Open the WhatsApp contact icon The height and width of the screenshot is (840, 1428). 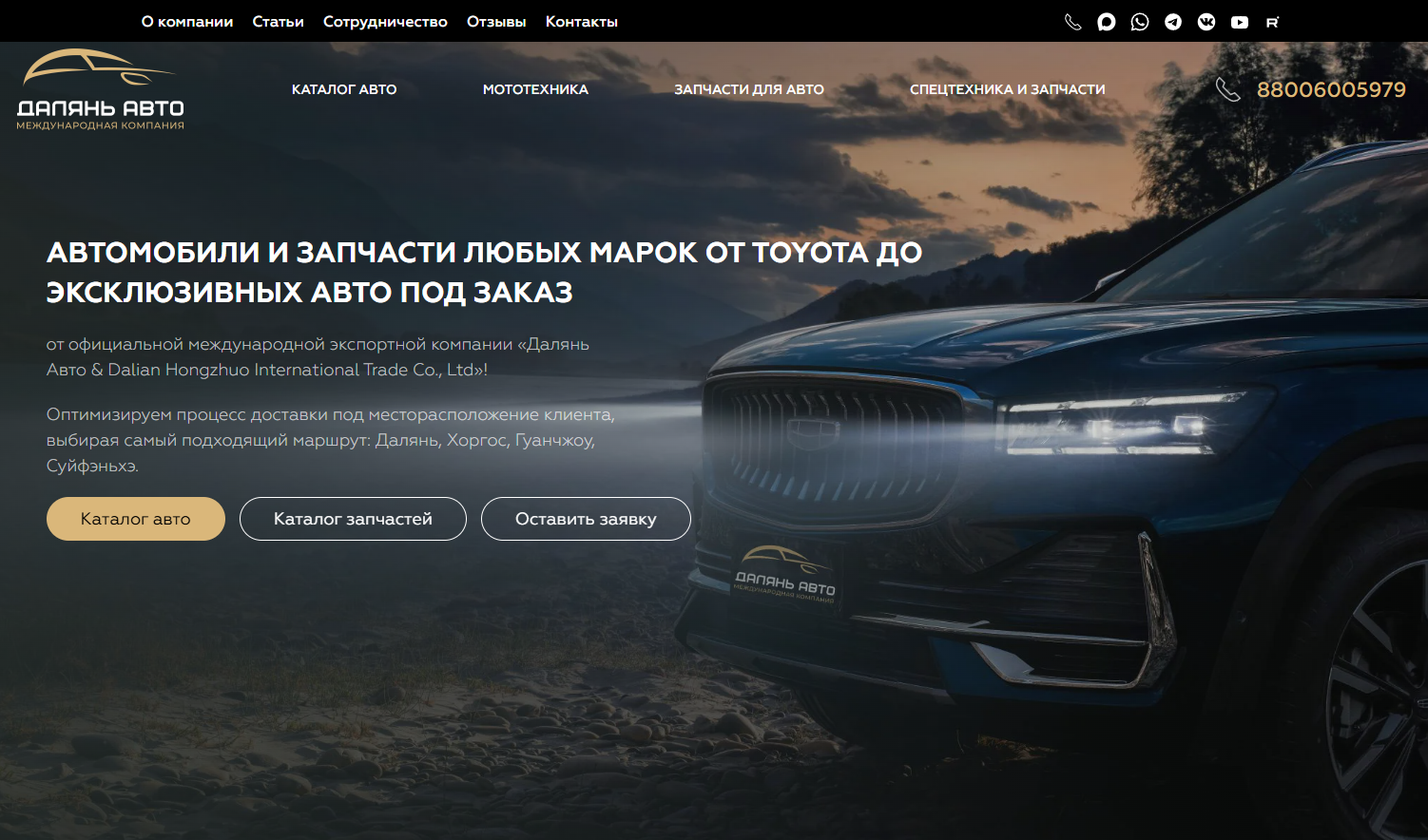click(1139, 22)
